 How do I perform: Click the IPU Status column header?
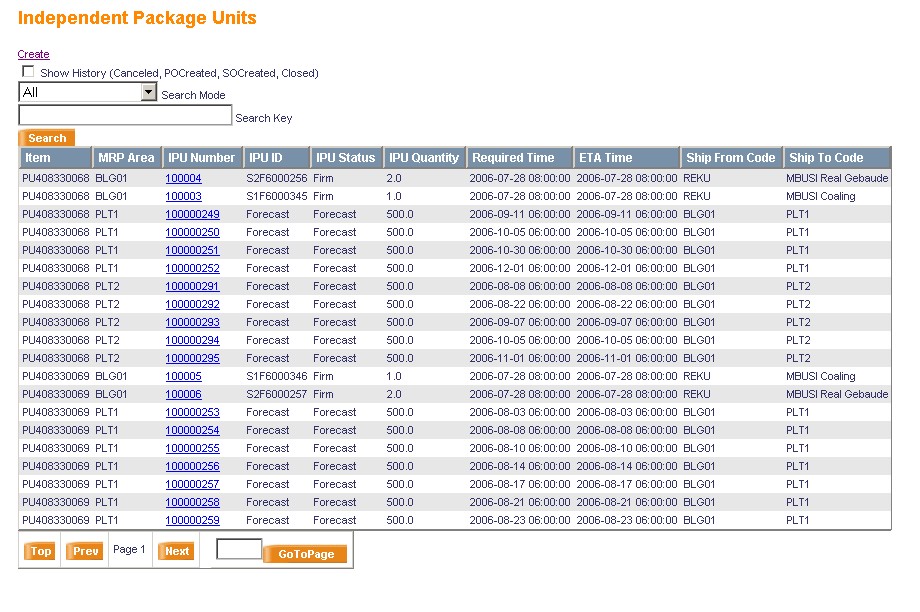coord(346,158)
